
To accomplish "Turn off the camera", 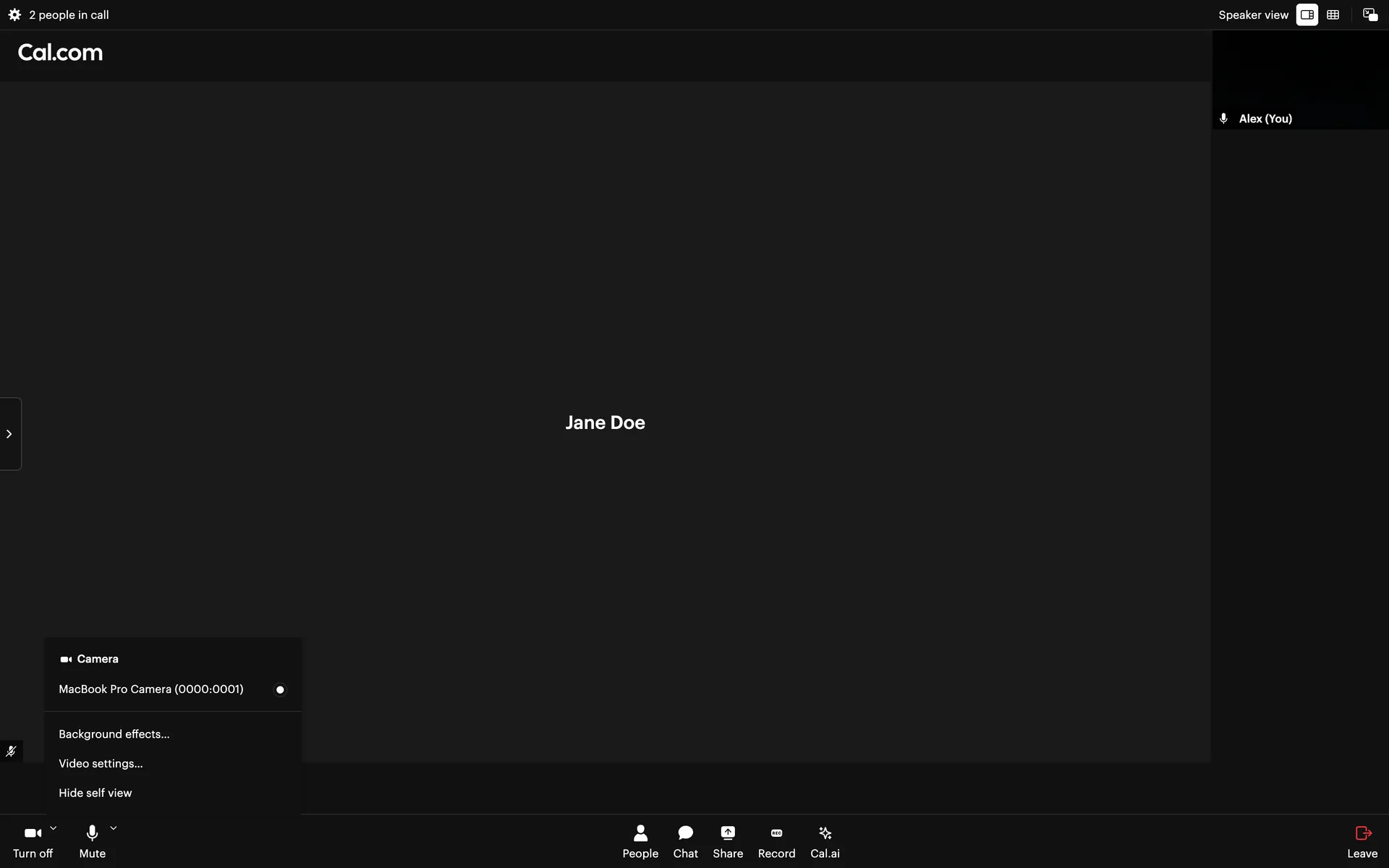I will 33,842.
